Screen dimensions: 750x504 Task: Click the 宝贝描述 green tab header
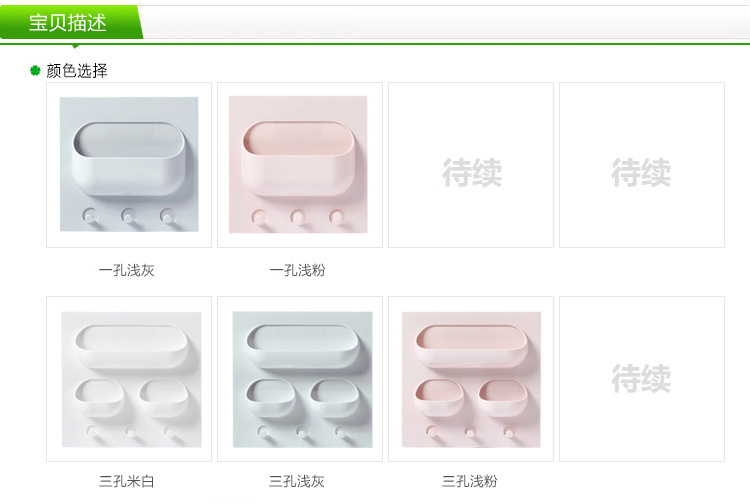(70, 22)
